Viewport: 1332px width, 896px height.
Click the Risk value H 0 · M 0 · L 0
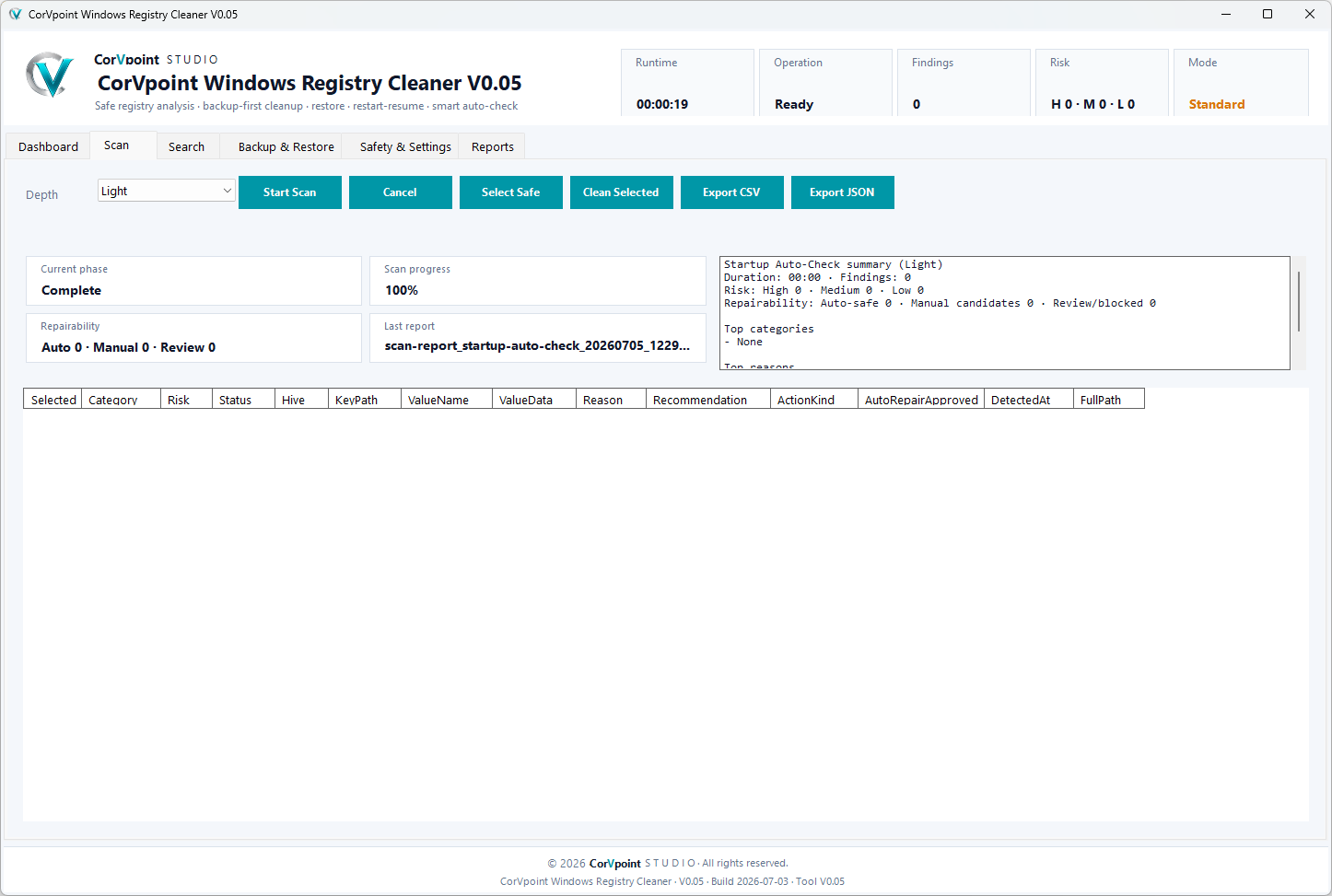coord(1093,104)
